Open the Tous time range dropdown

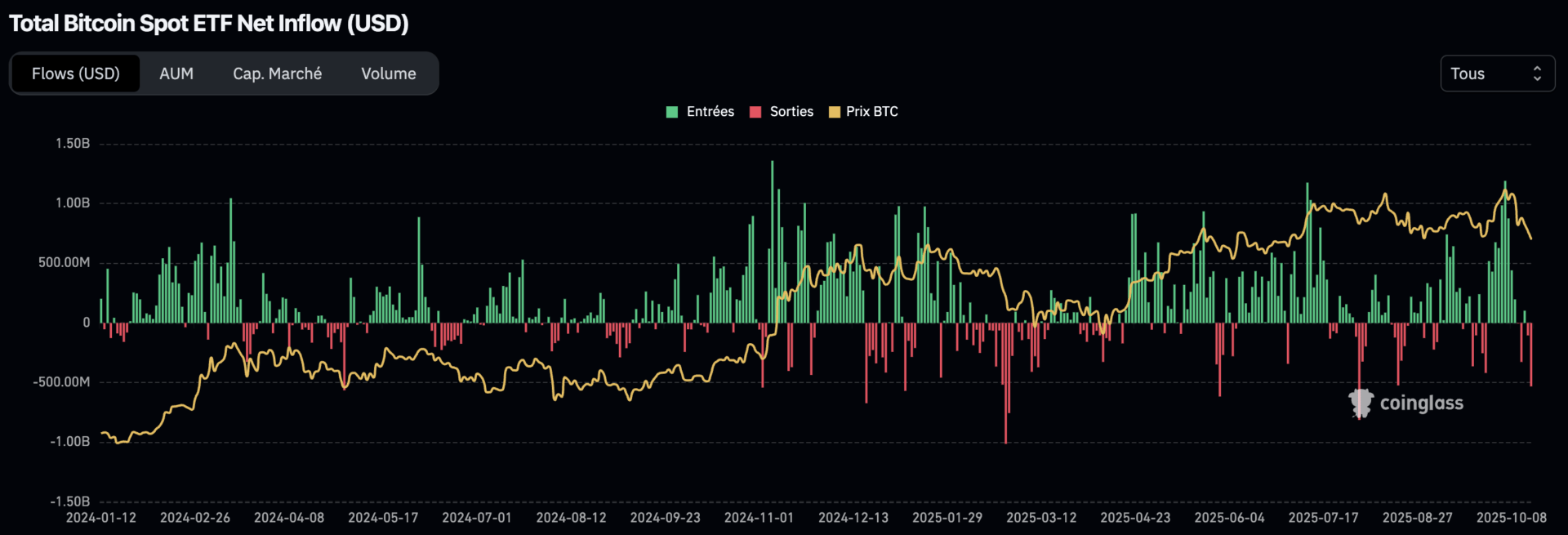[1496, 74]
